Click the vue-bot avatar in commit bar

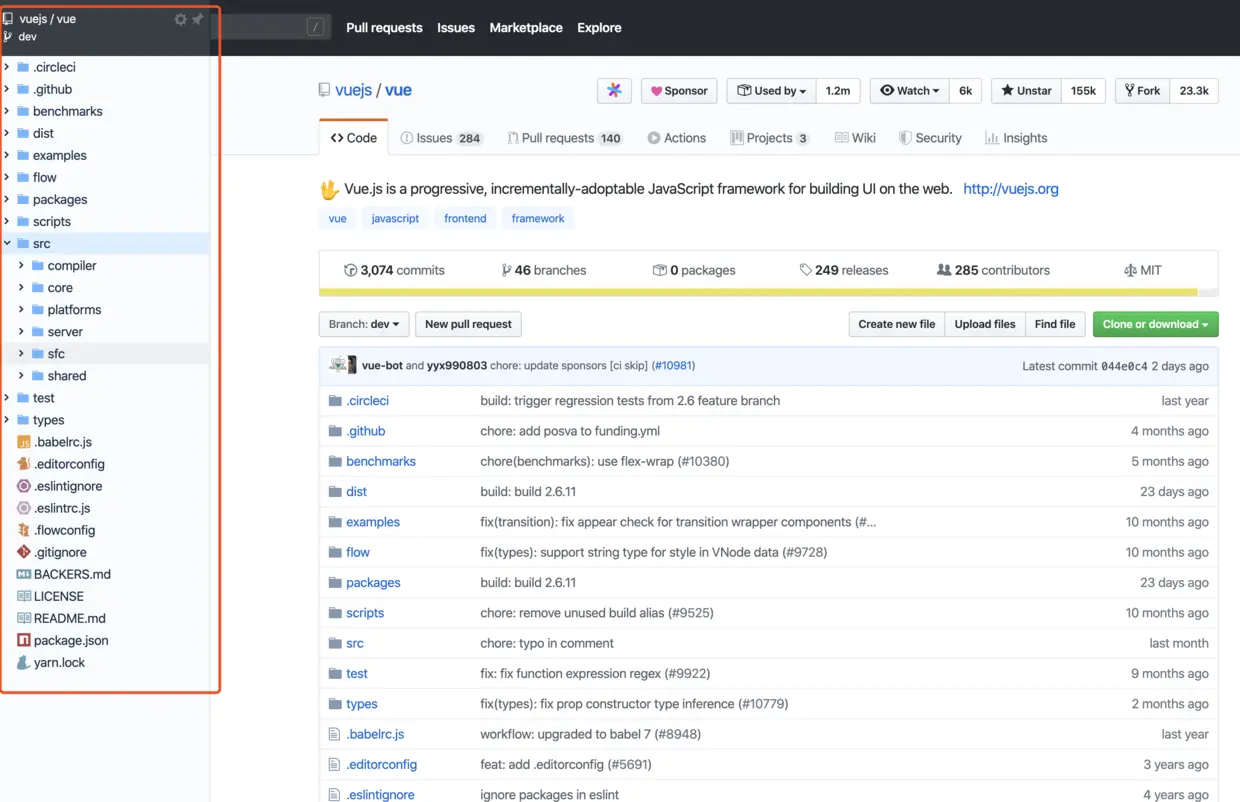338,365
